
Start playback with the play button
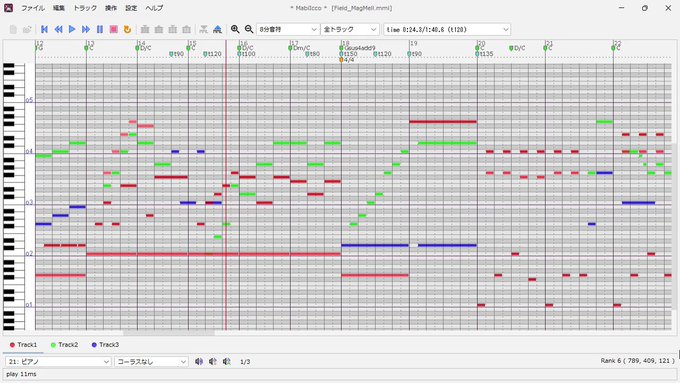tap(72, 29)
